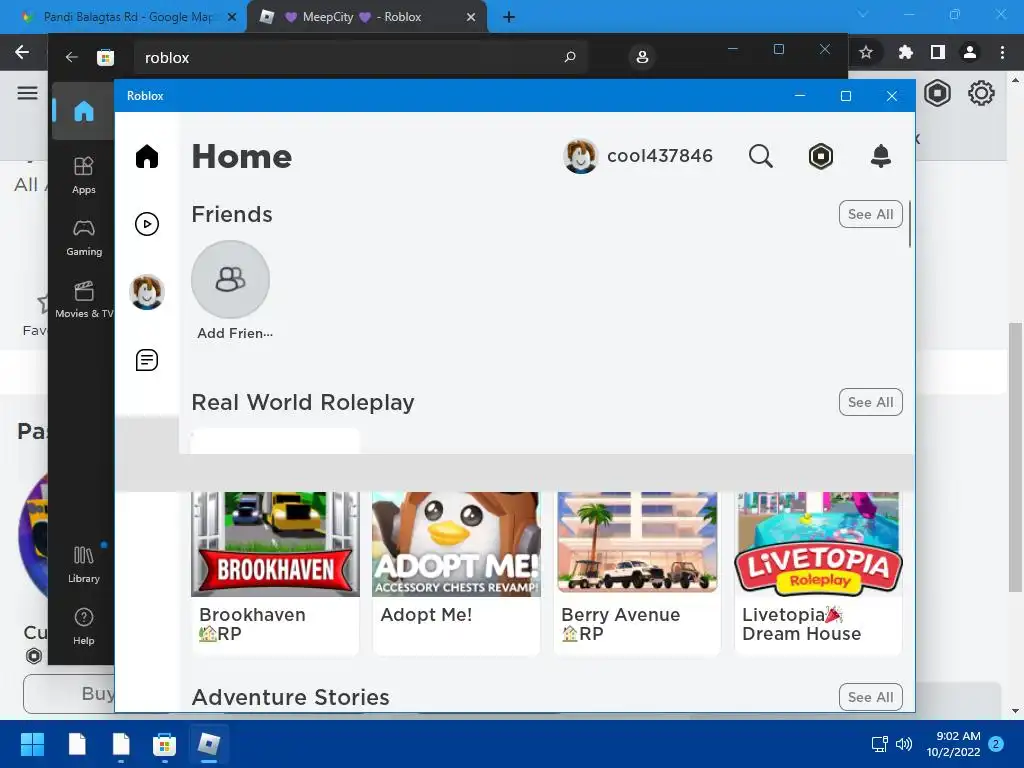1024x768 pixels.
Task: Switch to Pandi Balagtas Rd Google Maps tab
Action: coord(127,17)
